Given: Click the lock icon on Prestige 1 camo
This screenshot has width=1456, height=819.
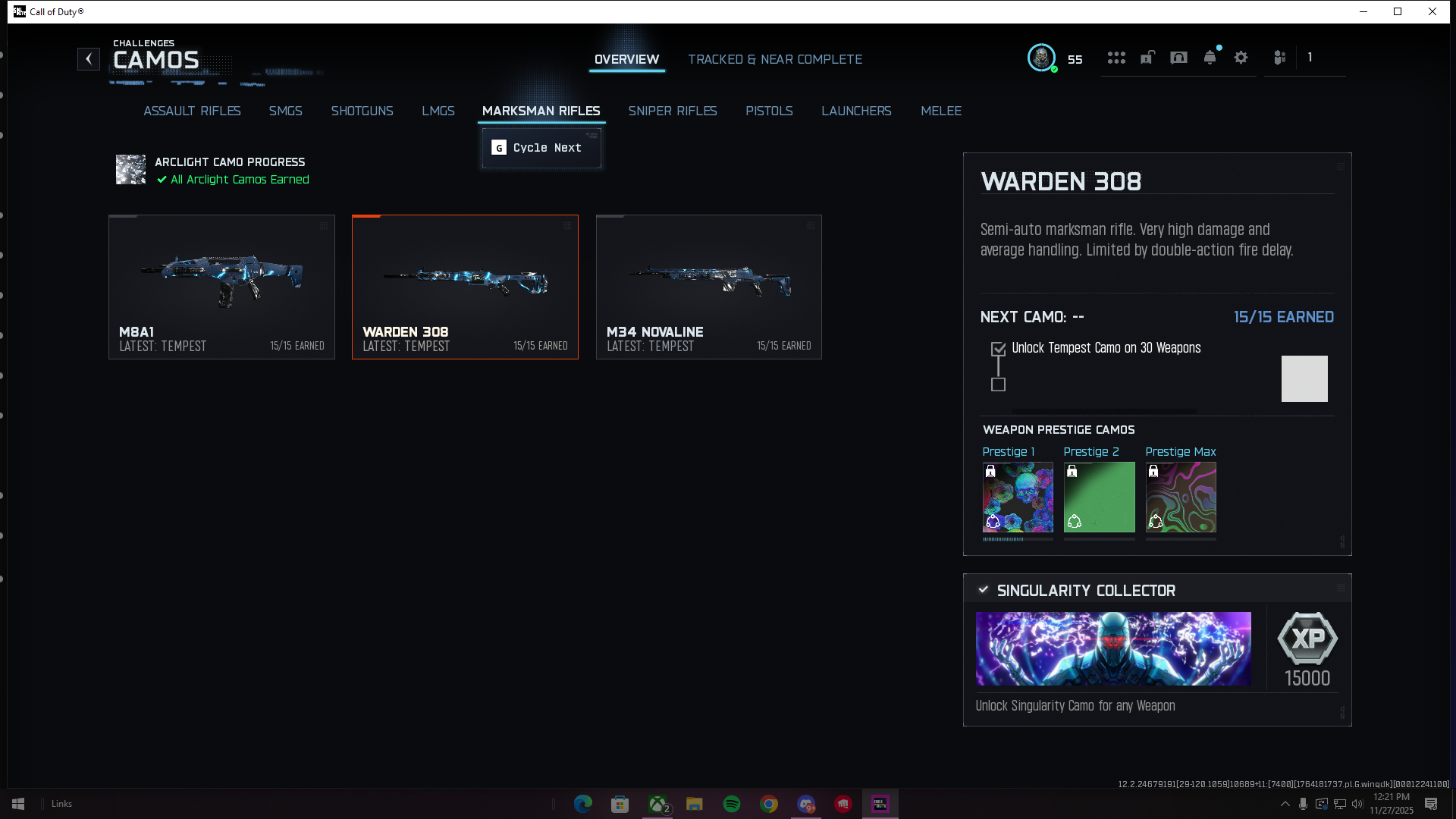Looking at the screenshot, I should pos(990,471).
